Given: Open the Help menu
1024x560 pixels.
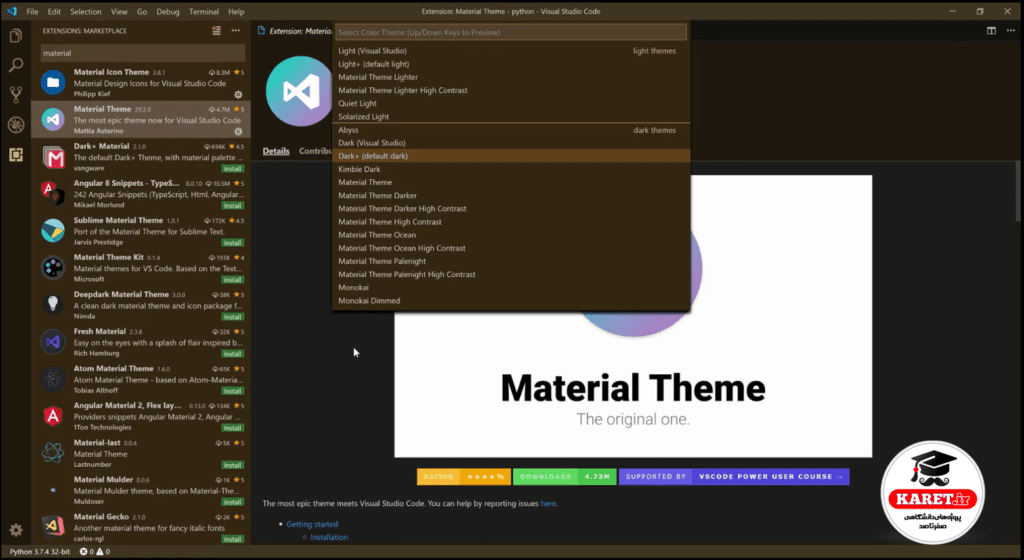Looking at the screenshot, I should [236, 12].
